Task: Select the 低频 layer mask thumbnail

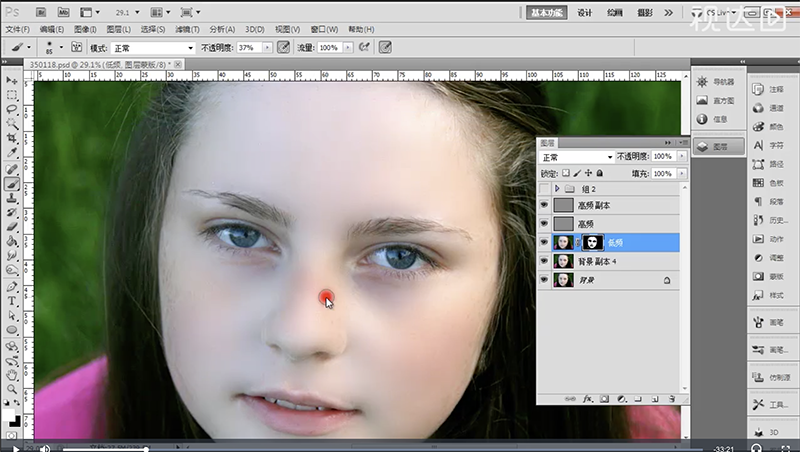Action: click(x=592, y=242)
